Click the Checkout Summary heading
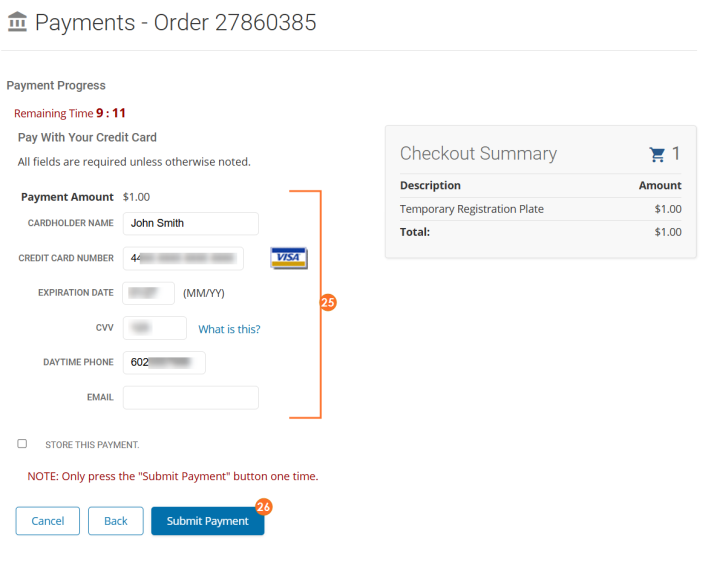Screen dimensions: 708x563 [478, 154]
